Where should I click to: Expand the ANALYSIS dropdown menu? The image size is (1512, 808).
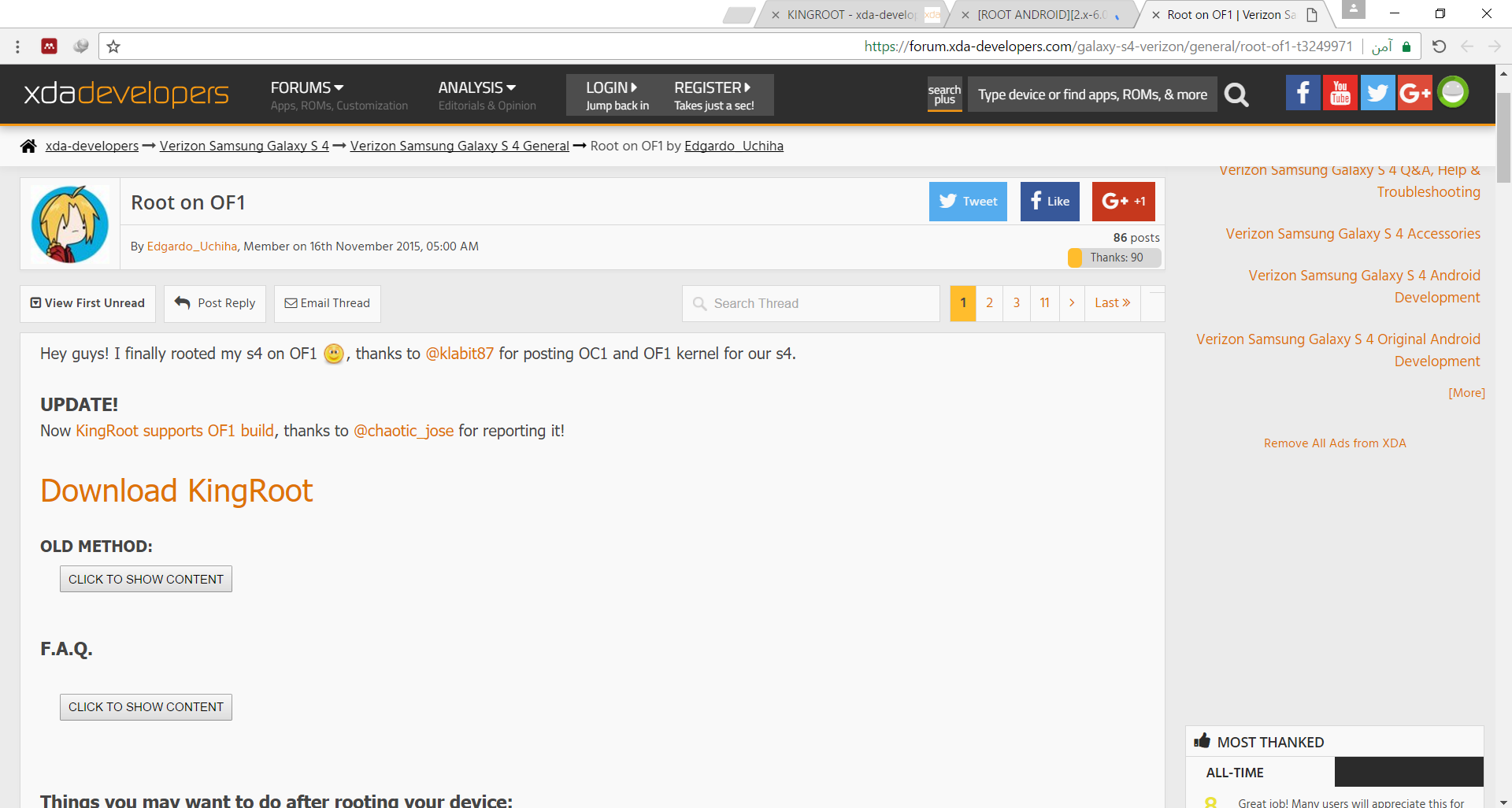pyautogui.click(x=477, y=87)
